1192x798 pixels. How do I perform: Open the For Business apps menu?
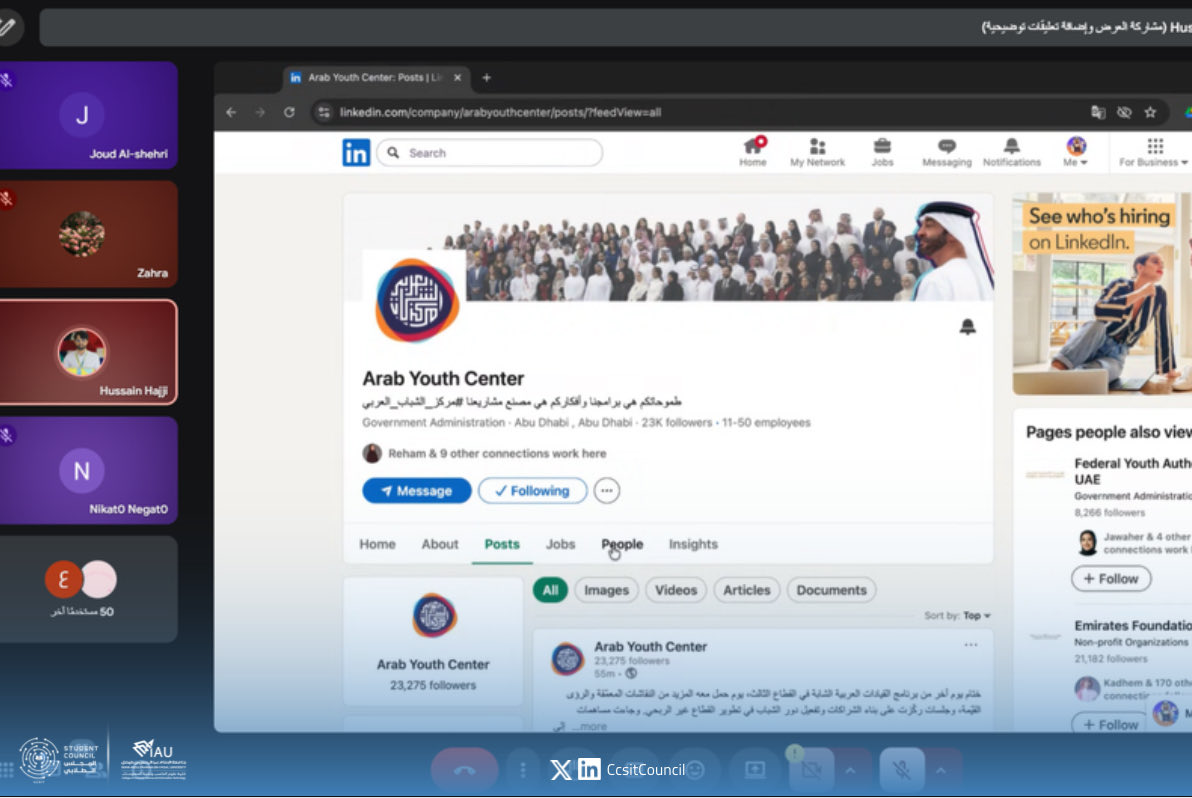click(1154, 152)
